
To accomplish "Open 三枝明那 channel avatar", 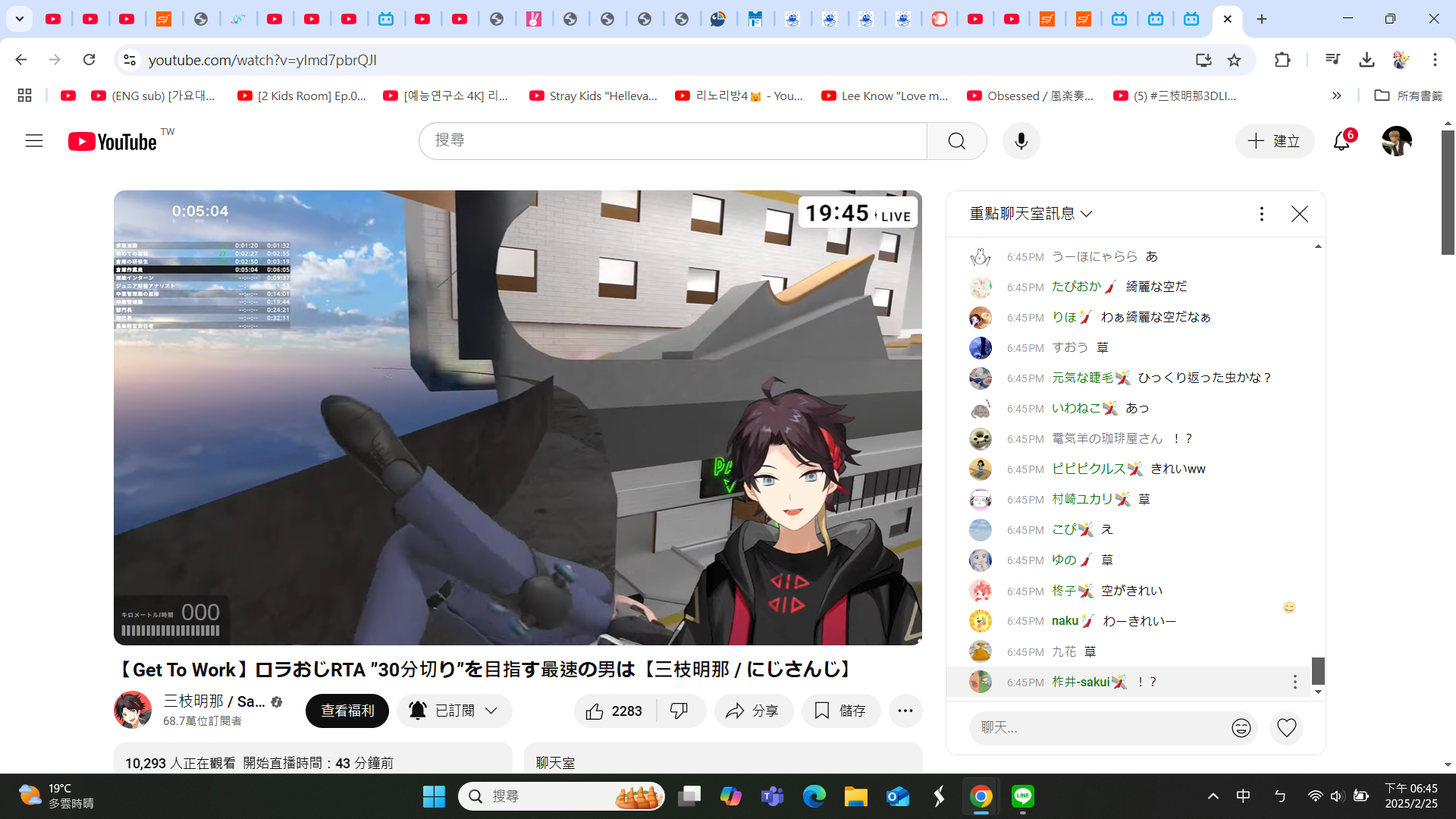I will point(133,710).
